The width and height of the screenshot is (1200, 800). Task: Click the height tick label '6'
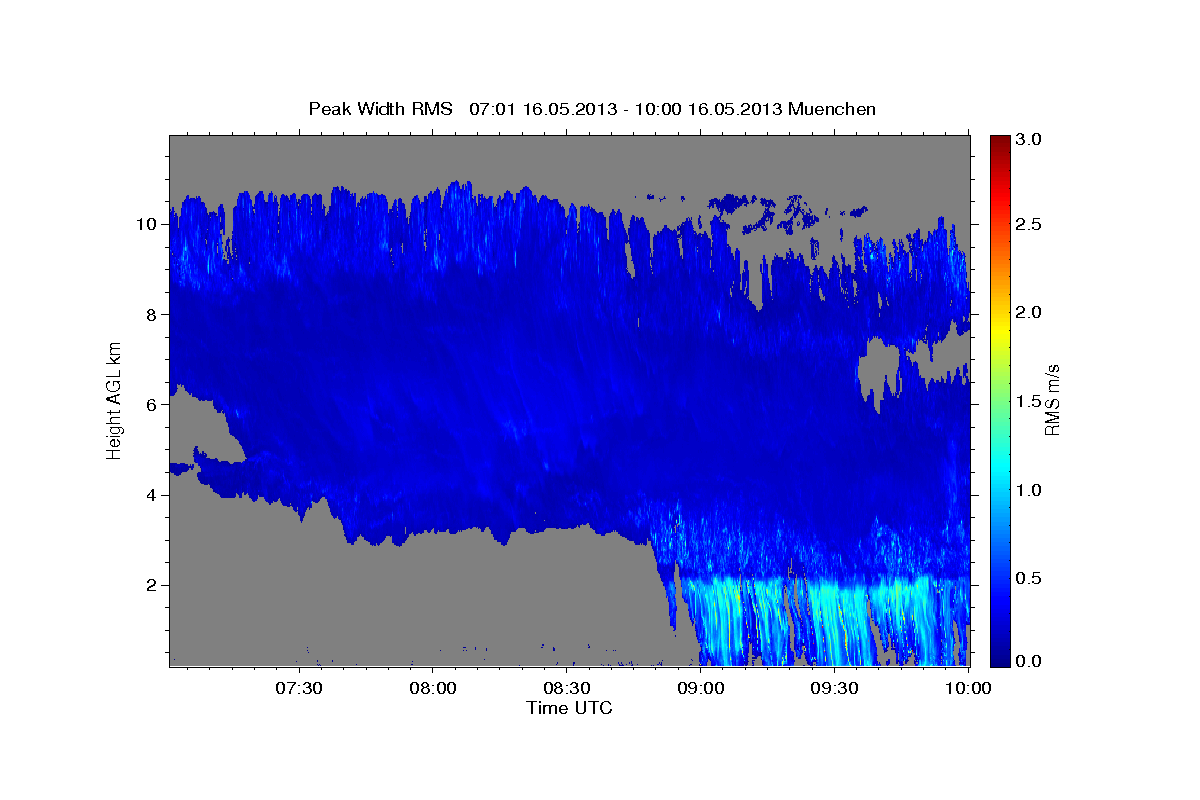[151, 405]
